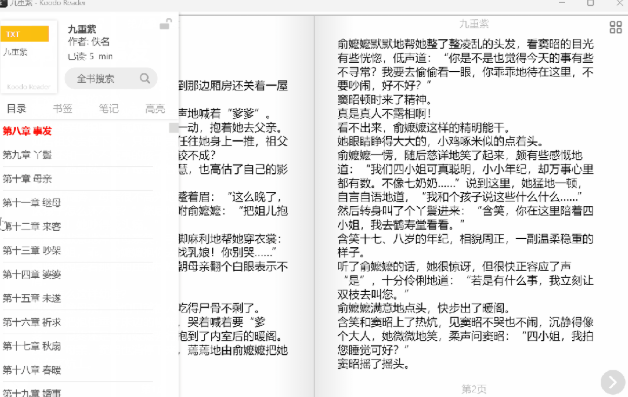Open chapter 第十三章 吵架

coord(32,250)
